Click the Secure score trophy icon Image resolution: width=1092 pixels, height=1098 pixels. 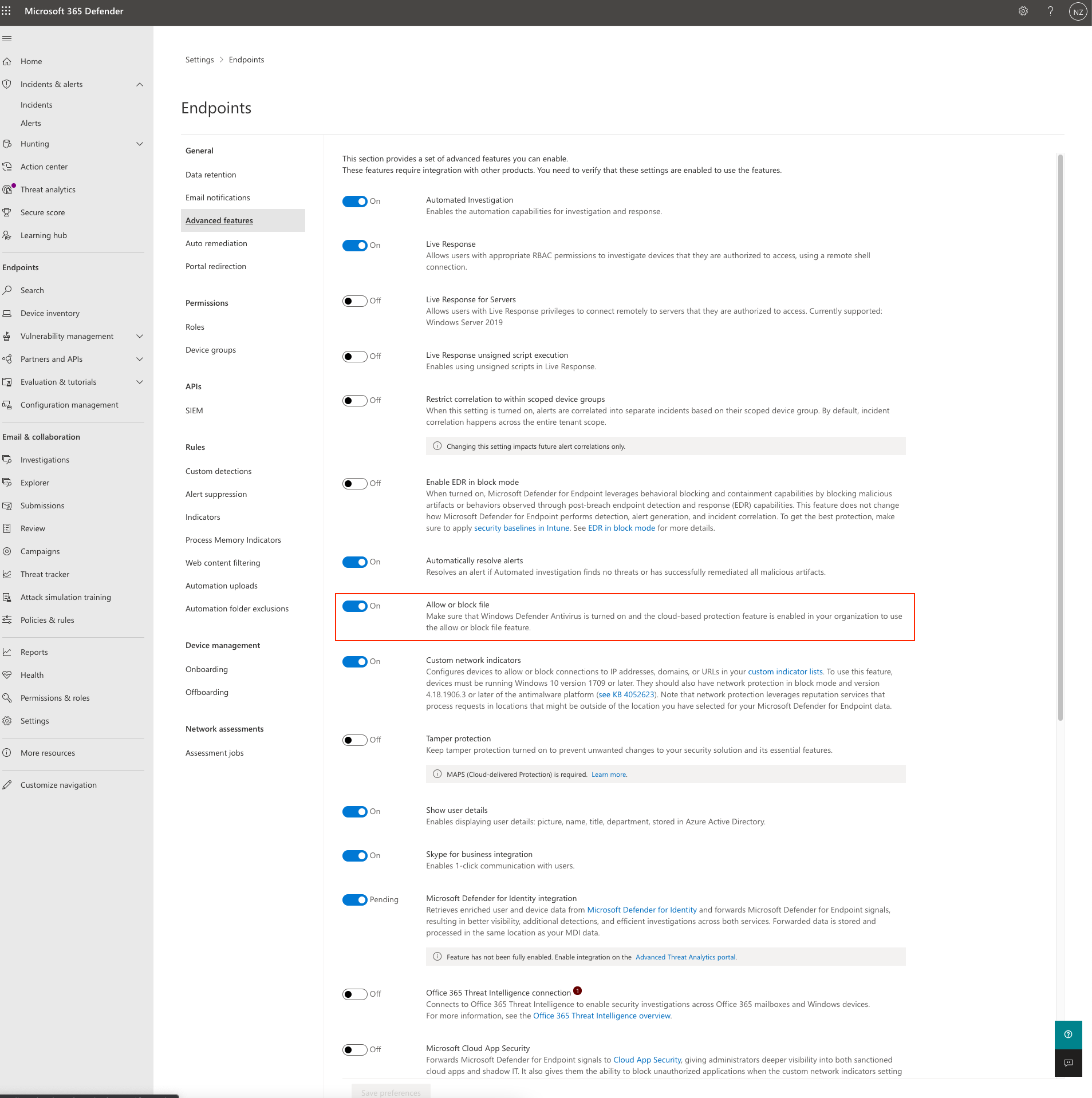coord(7,212)
